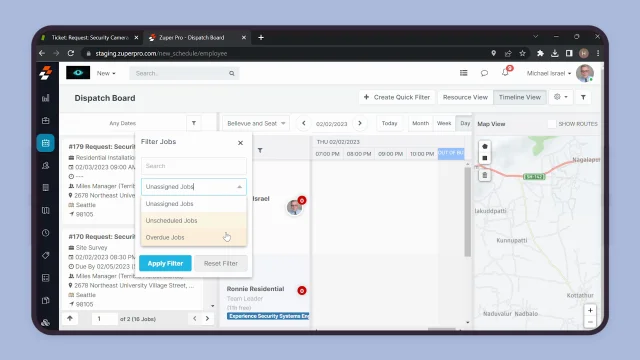Open the New dropdown menu
This screenshot has height=360, width=640.
click(106, 73)
